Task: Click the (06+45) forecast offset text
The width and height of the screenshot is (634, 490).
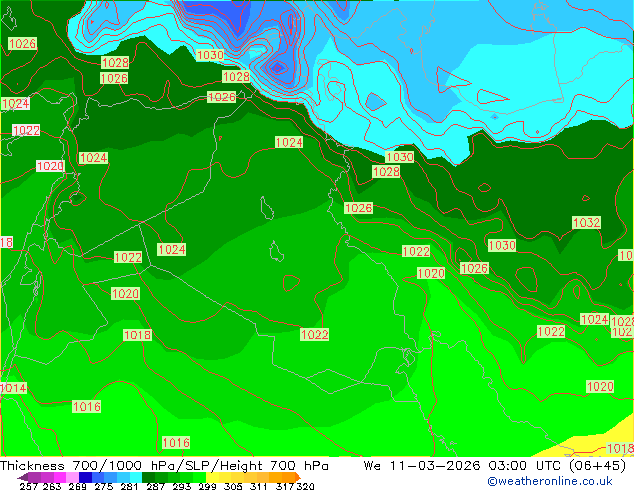Action: coord(597,466)
